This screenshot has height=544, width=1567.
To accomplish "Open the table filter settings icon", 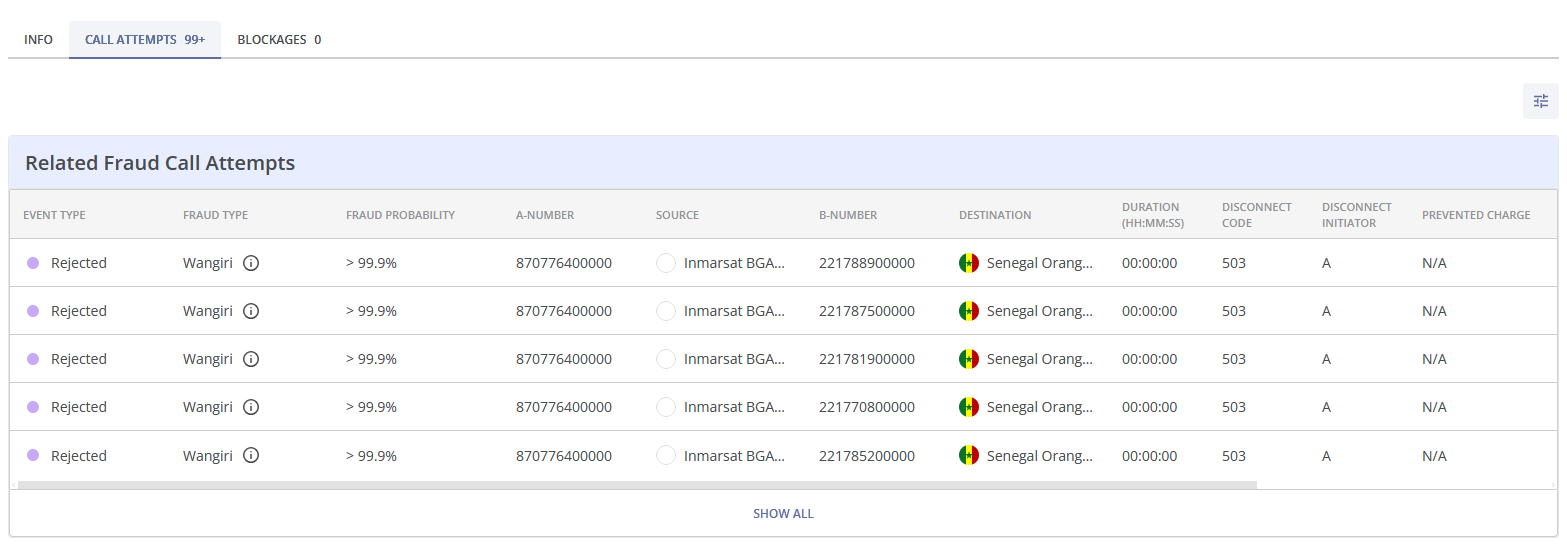I will [1540, 101].
